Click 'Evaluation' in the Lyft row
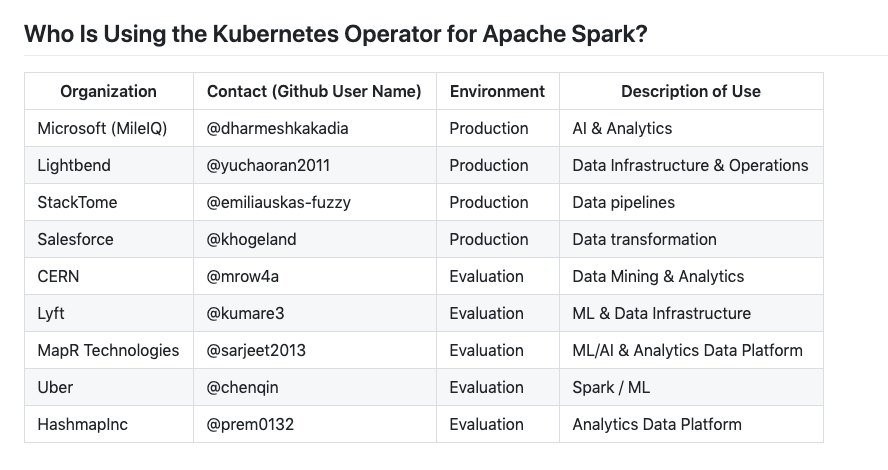This screenshot has height=470, width=888. click(x=486, y=313)
